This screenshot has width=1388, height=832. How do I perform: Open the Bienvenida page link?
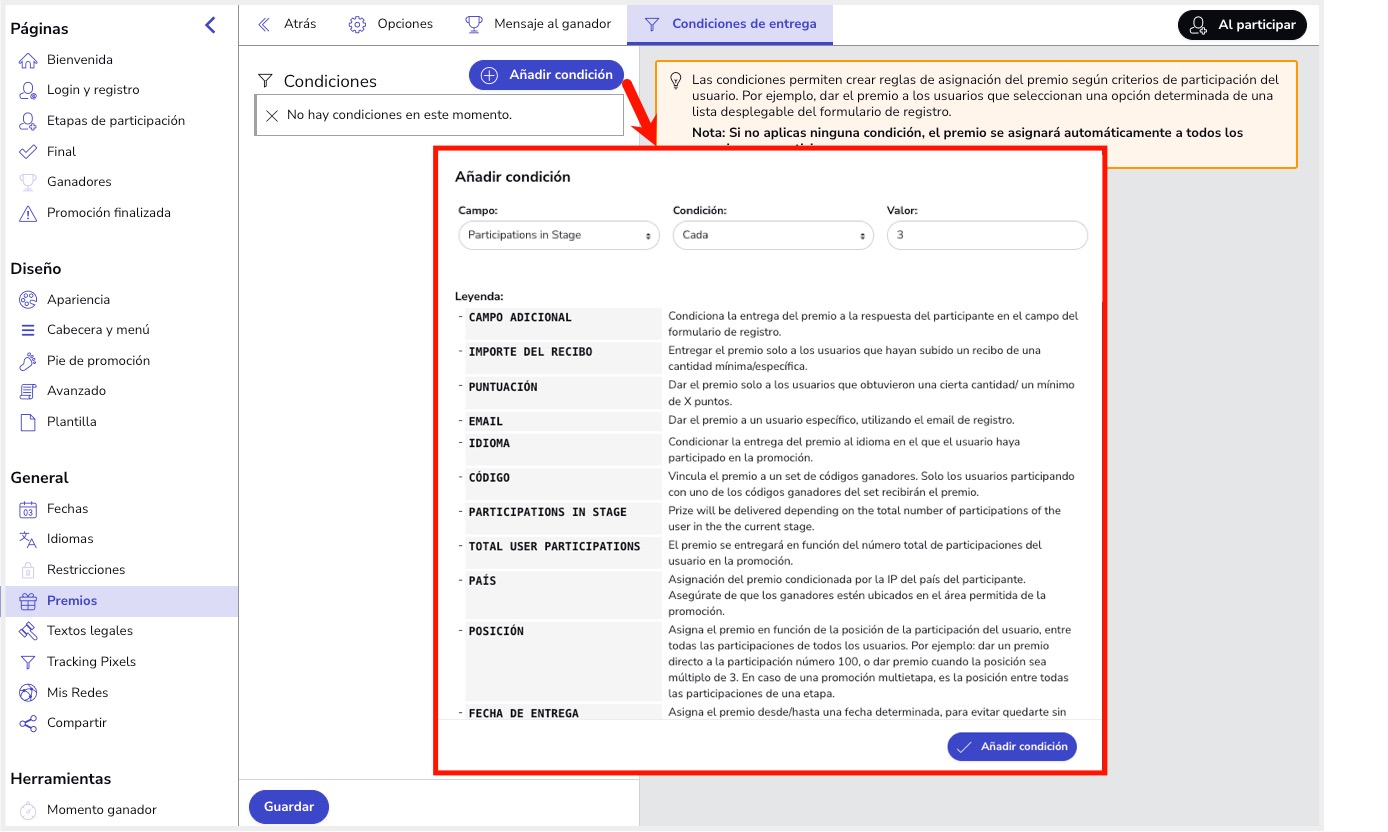80,60
